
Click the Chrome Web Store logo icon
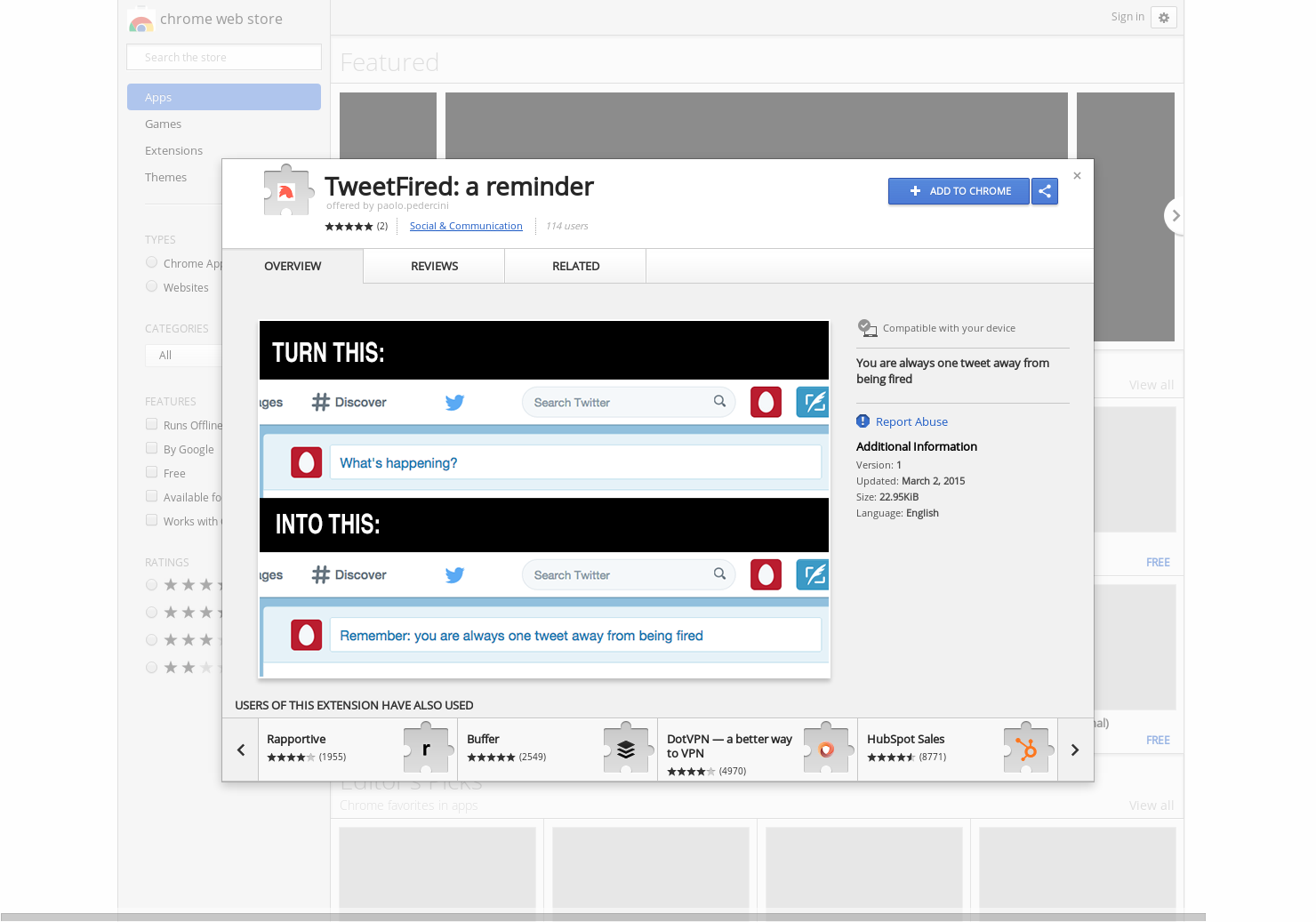click(140, 19)
